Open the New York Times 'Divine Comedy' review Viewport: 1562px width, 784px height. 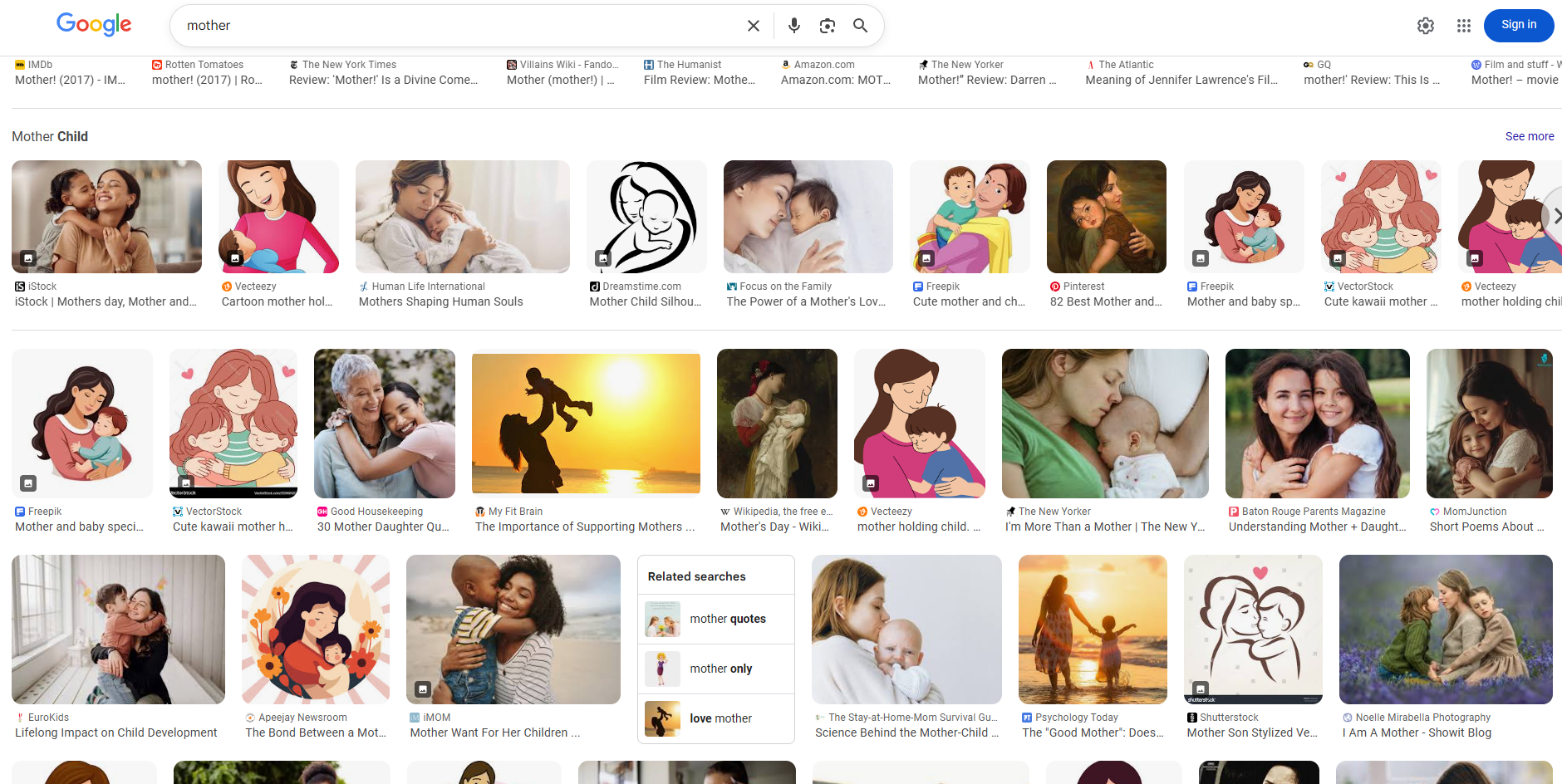[x=384, y=80]
